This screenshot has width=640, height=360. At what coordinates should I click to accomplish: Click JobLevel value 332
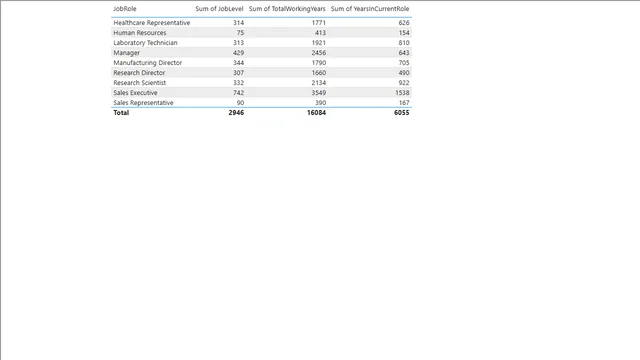[x=238, y=83]
